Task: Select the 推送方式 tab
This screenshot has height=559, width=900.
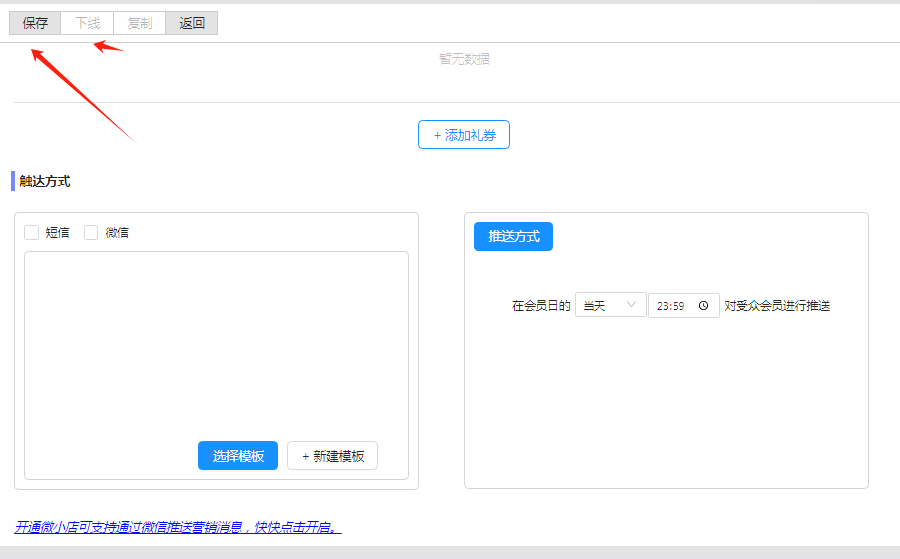Action: point(513,236)
